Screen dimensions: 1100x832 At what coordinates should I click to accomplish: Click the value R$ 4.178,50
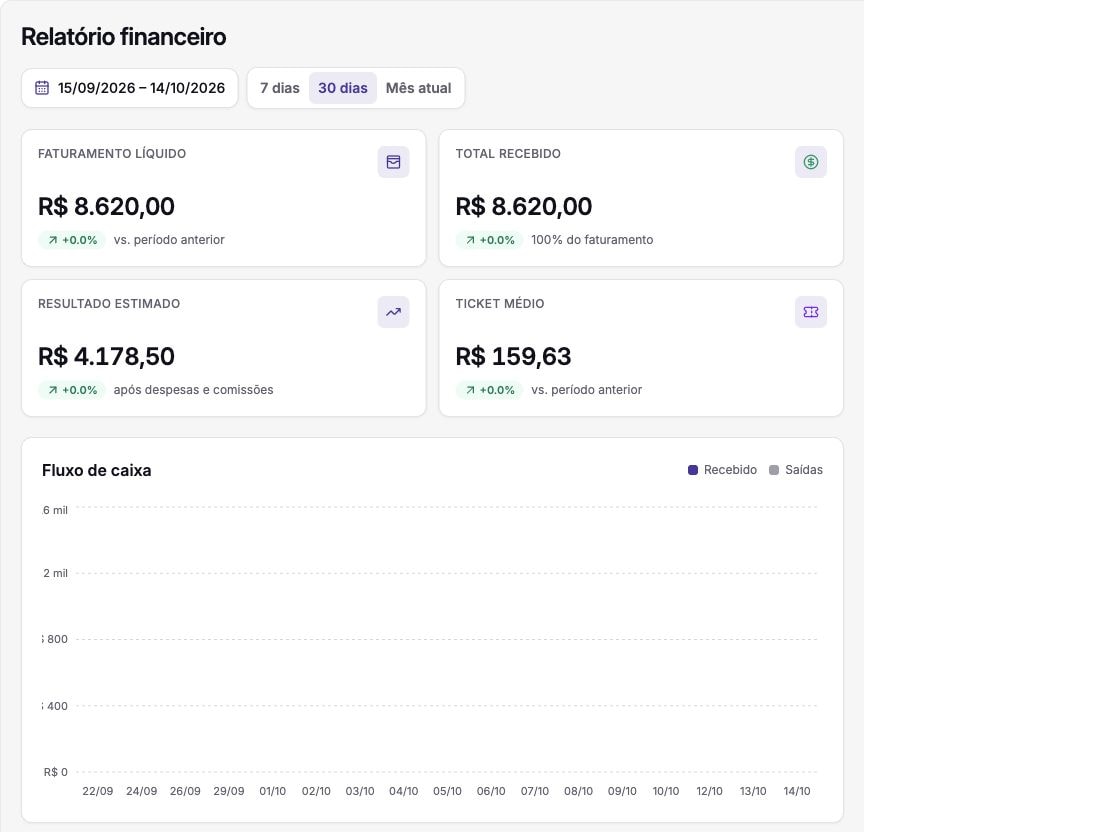coord(106,356)
